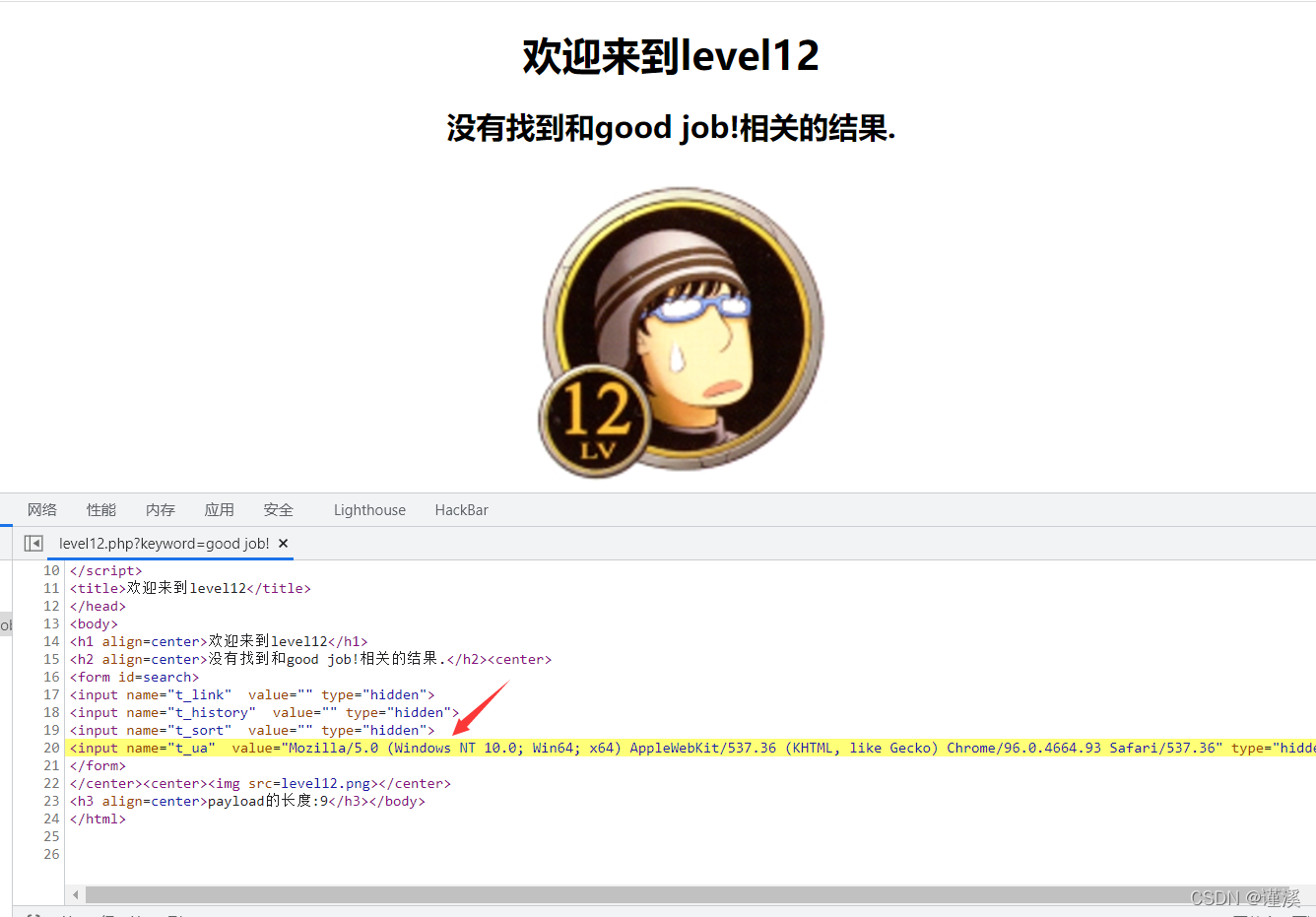1316x917 pixels.
Task: Click line number 14 in the gutter
Action: click(51, 641)
